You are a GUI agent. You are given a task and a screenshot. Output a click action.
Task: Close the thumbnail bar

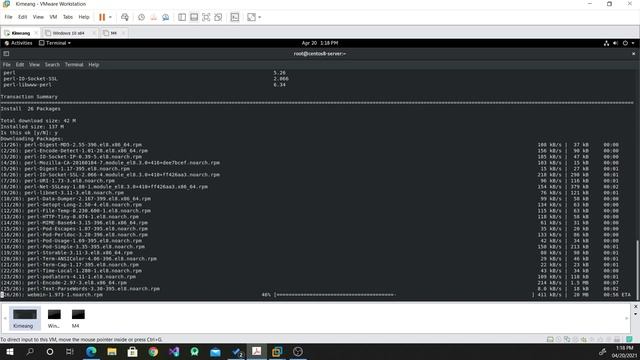tap(636, 307)
